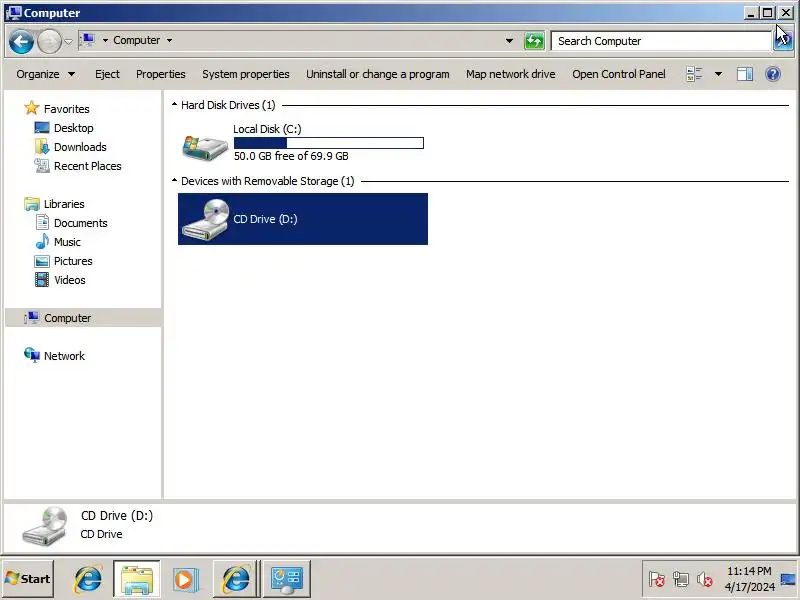800x600 pixels.
Task: Click the CD Drive (D:) label
Action: 265,219
